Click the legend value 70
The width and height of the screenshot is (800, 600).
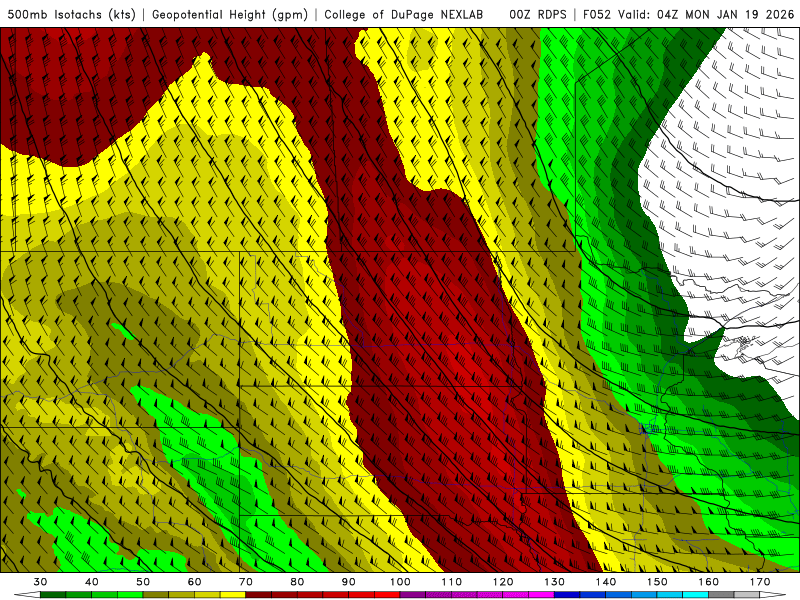246,582
